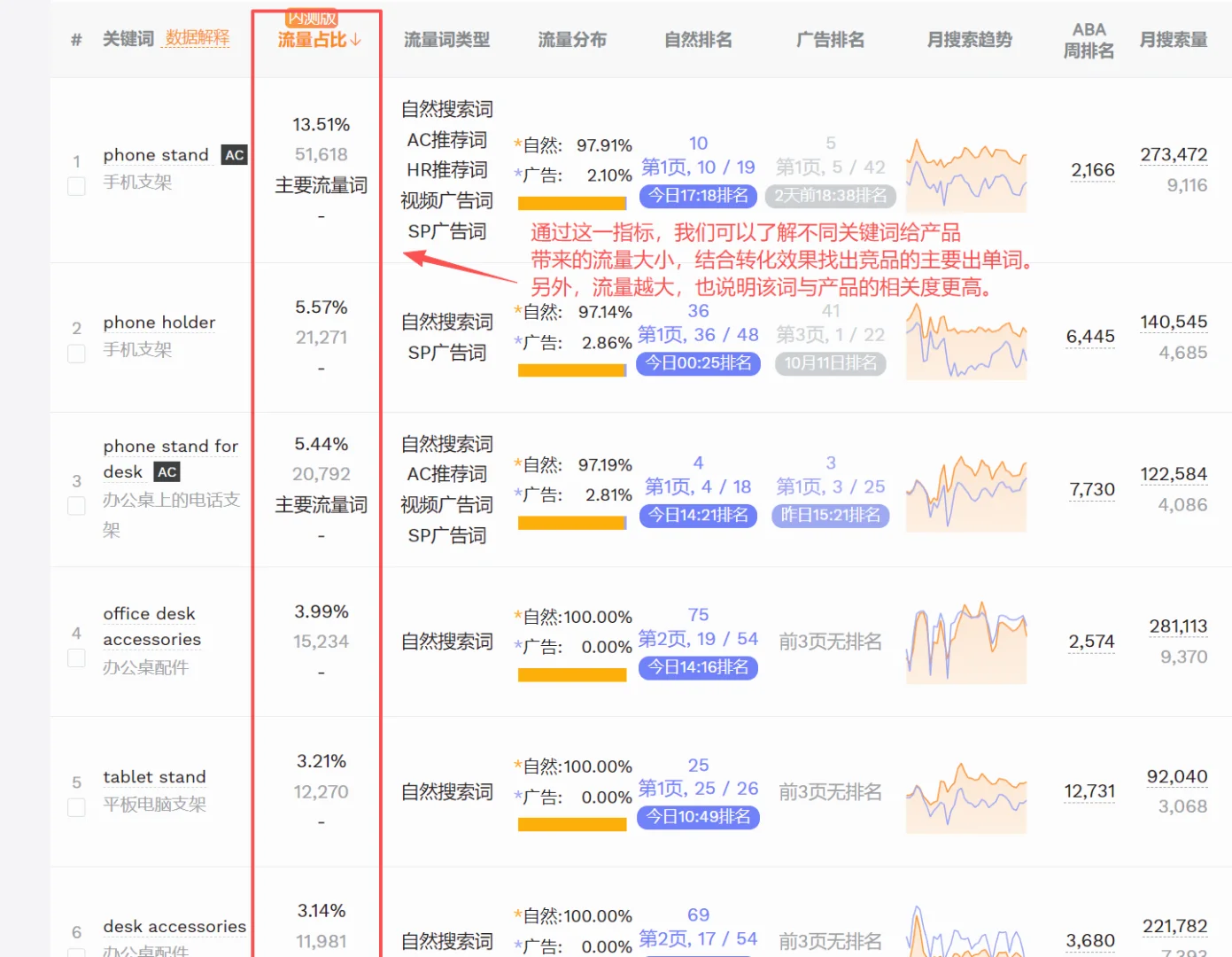Open the desk accessories keyword link

click(x=174, y=927)
